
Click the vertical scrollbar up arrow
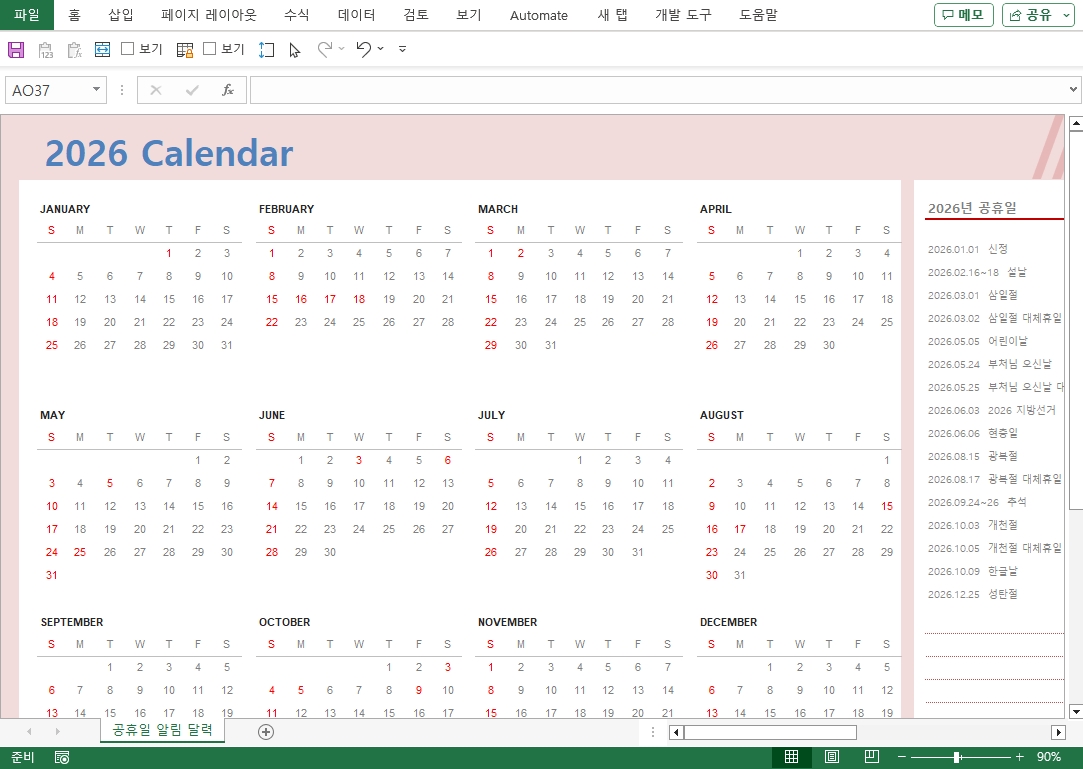coord(1075,124)
